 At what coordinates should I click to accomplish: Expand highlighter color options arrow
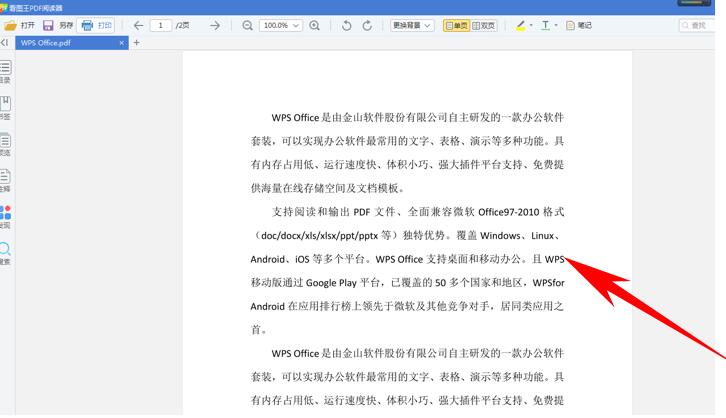pyautogui.click(x=531, y=25)
